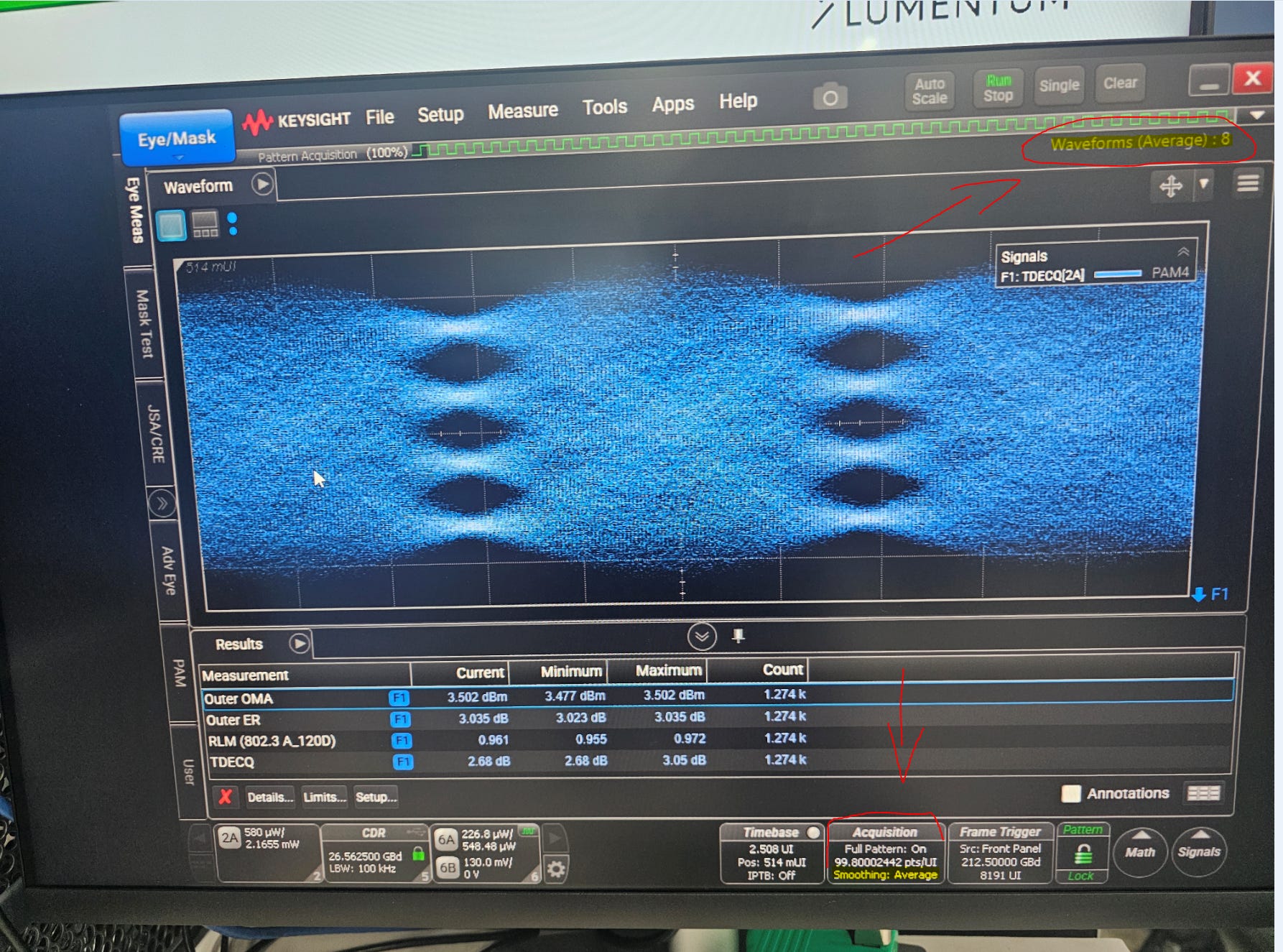Click the F1 badge in RLM row
The image size is (1283, 952).
[402, 740]
